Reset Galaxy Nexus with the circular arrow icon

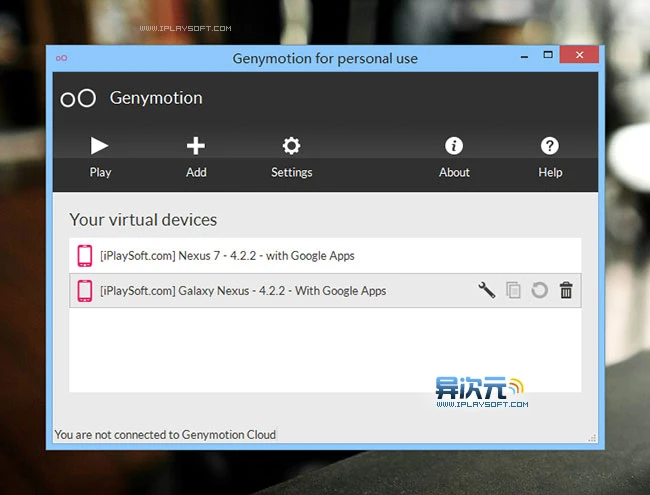(x=539, y=291)
